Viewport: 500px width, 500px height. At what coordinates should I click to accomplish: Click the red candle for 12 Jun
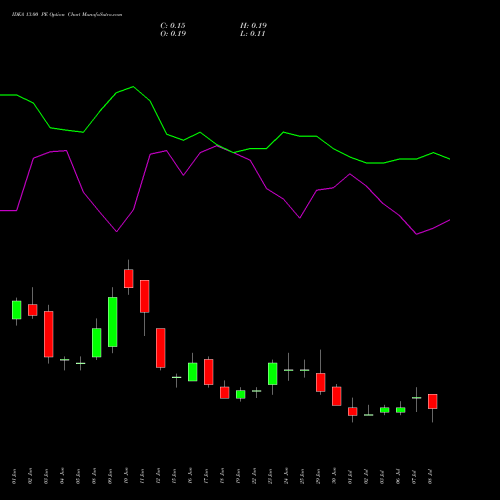tap(161, 348)
